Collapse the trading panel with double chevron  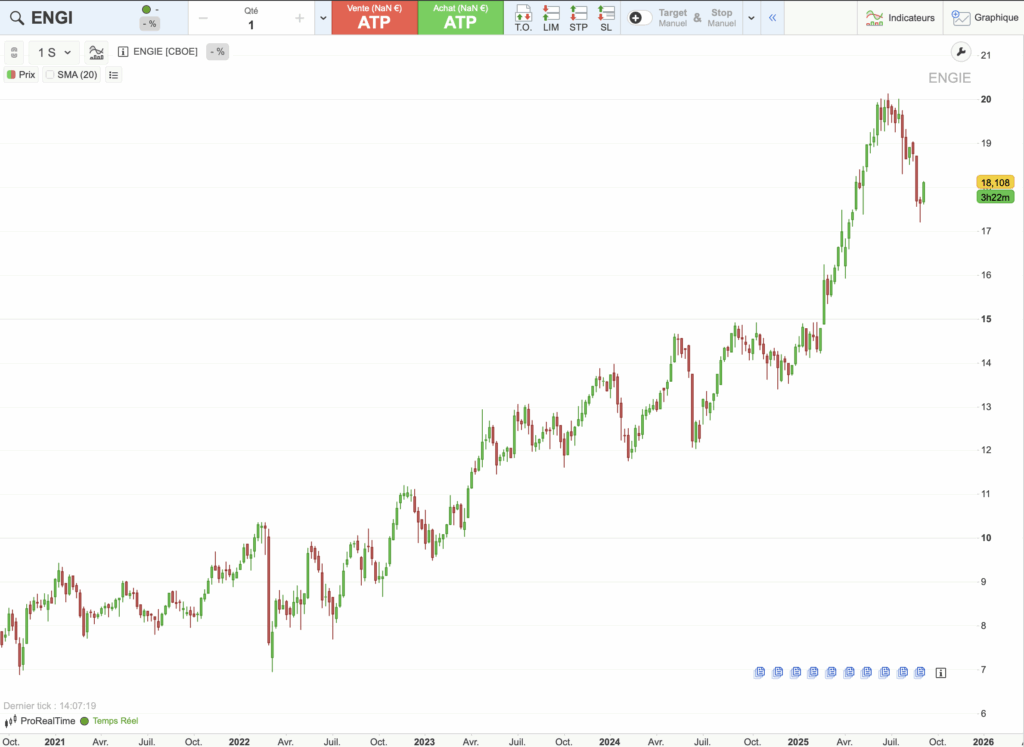point(770,17)
